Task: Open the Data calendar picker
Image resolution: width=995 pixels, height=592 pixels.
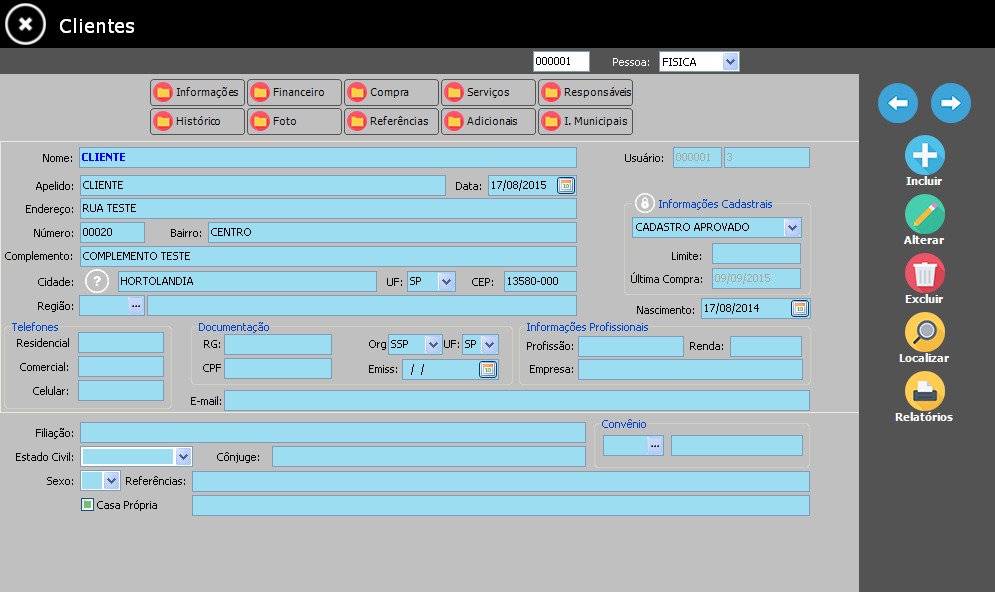Action: 565,185
